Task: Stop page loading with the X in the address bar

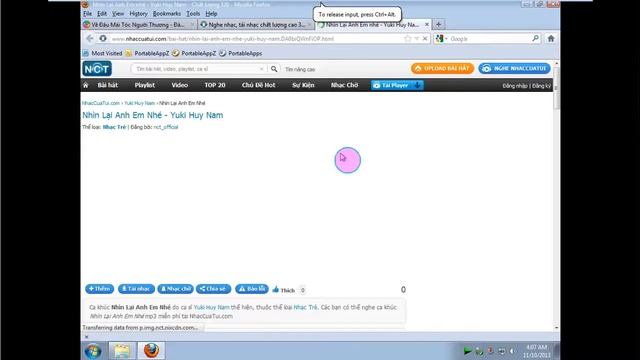Action: pyautogui.click(x=425, y=38)
